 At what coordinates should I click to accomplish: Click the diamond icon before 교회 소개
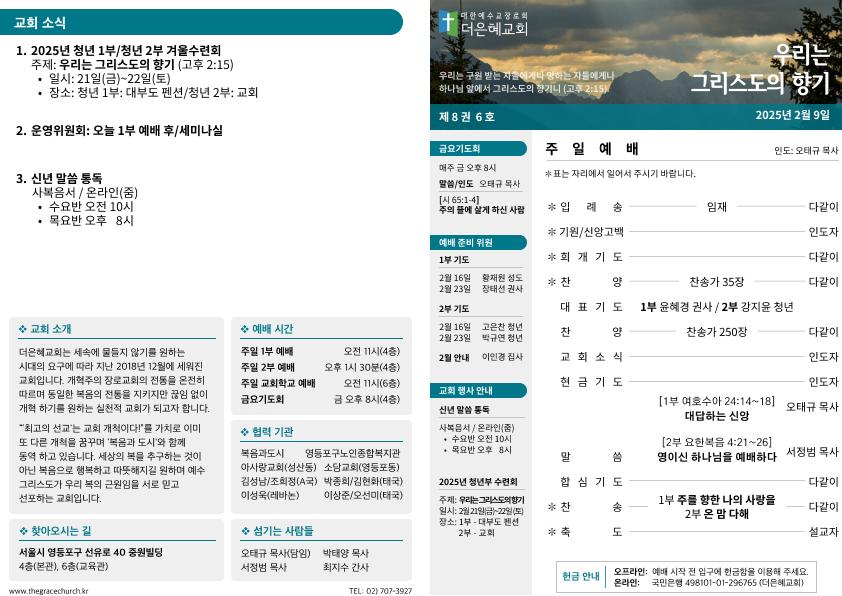(23, 329)
